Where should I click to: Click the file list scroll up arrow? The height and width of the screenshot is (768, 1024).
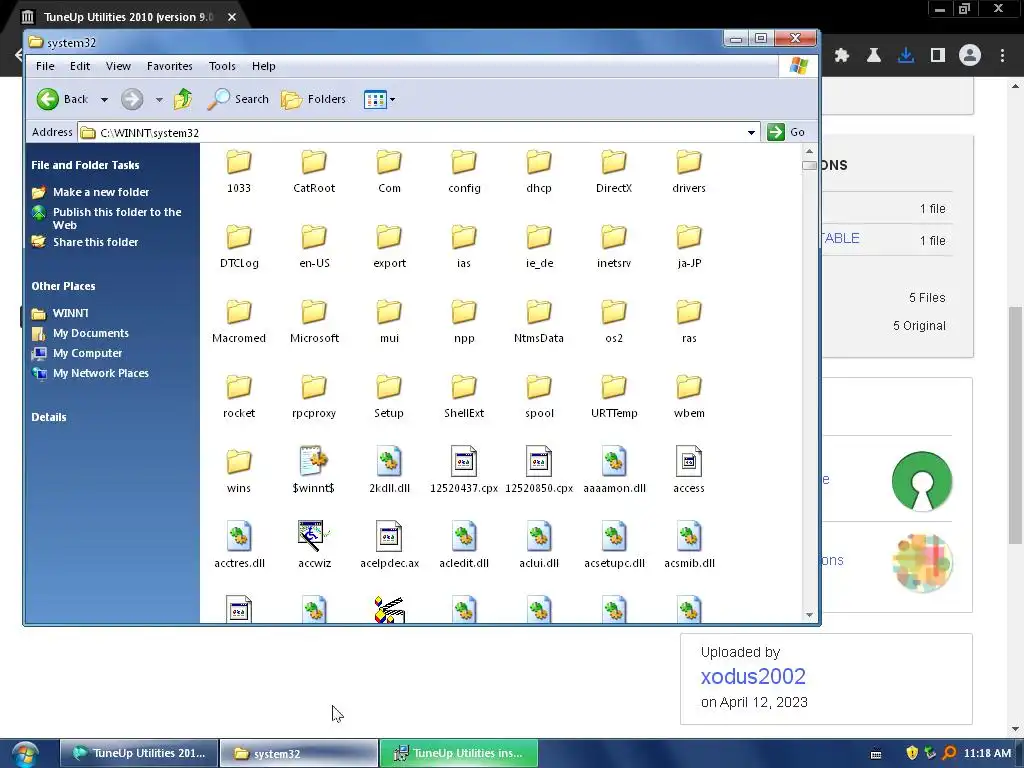pos(809,151)
